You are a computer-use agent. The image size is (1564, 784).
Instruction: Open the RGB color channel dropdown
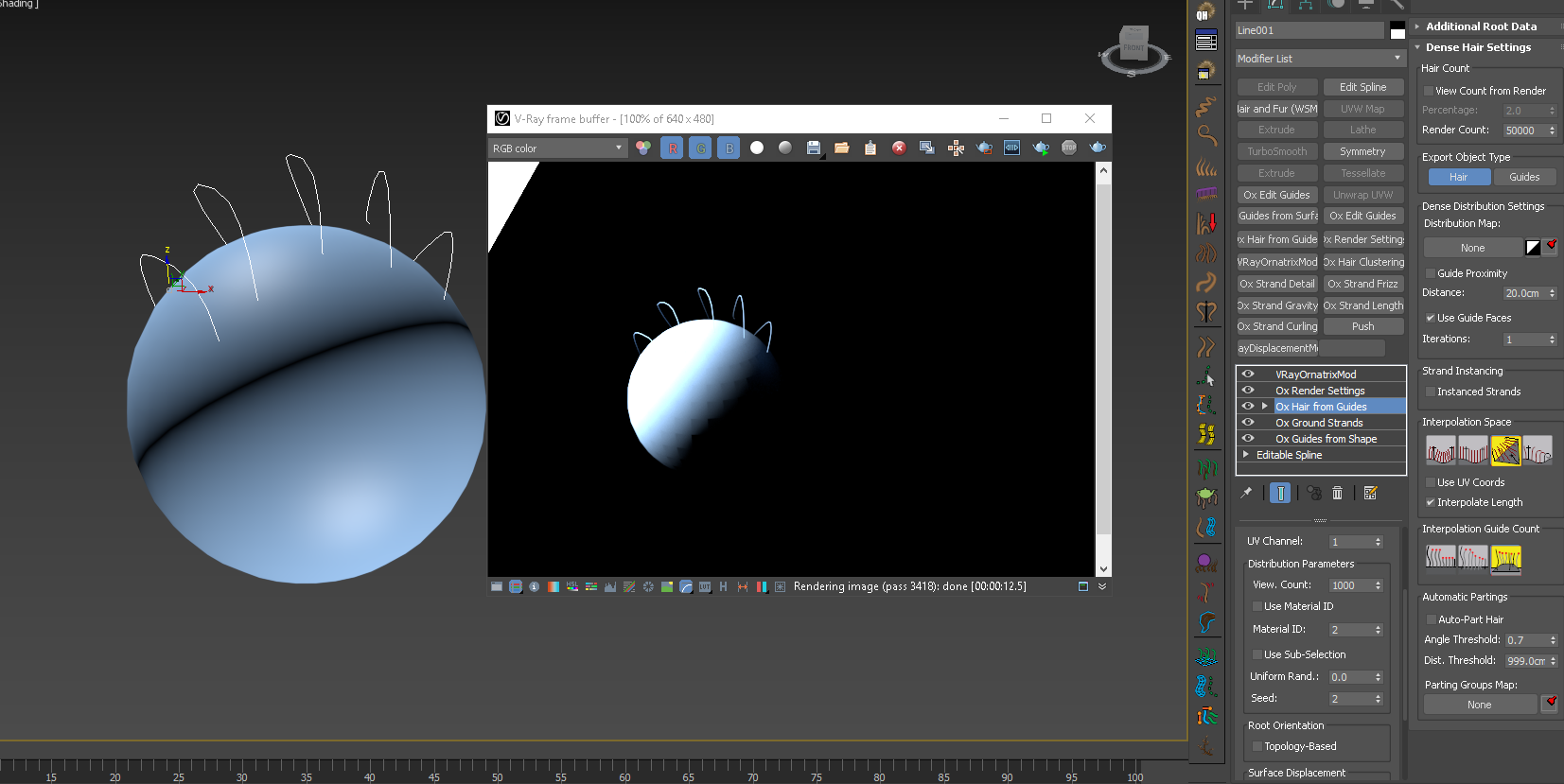[x=557, y=148]
